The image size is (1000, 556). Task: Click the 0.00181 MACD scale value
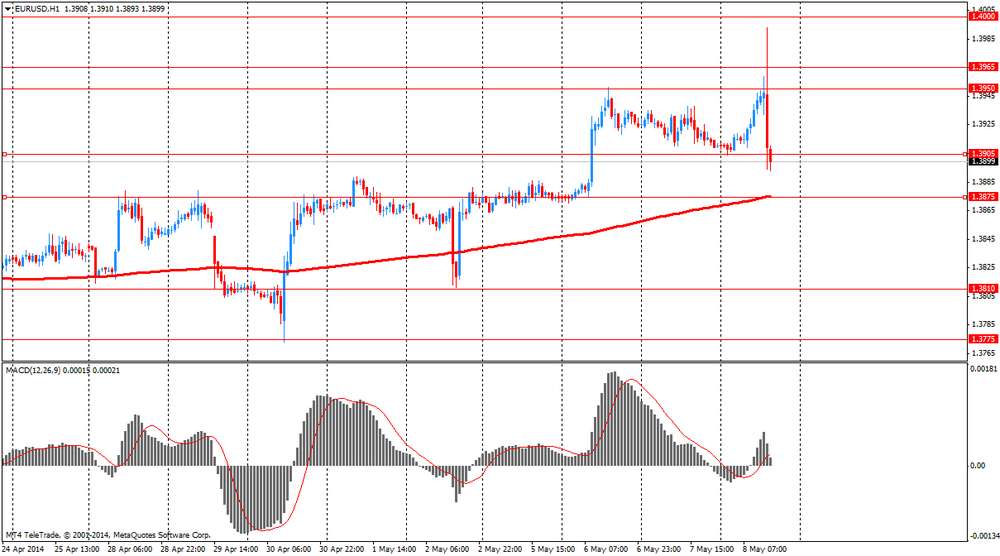tap(983, 370)
